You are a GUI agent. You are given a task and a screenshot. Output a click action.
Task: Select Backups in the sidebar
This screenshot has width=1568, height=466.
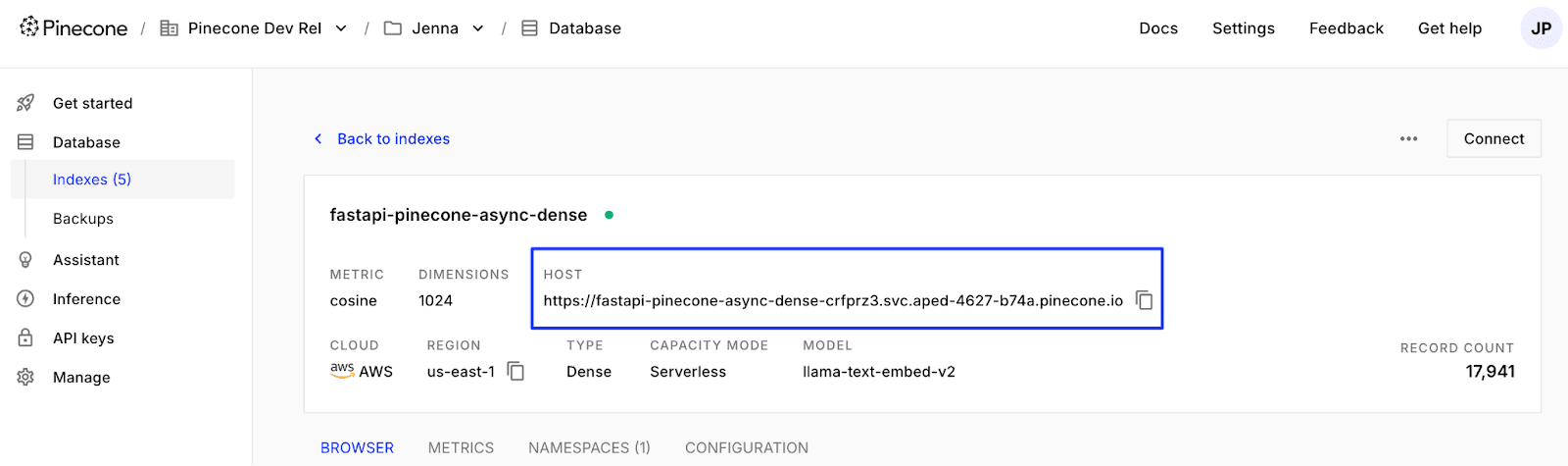(x=83, y=219)
